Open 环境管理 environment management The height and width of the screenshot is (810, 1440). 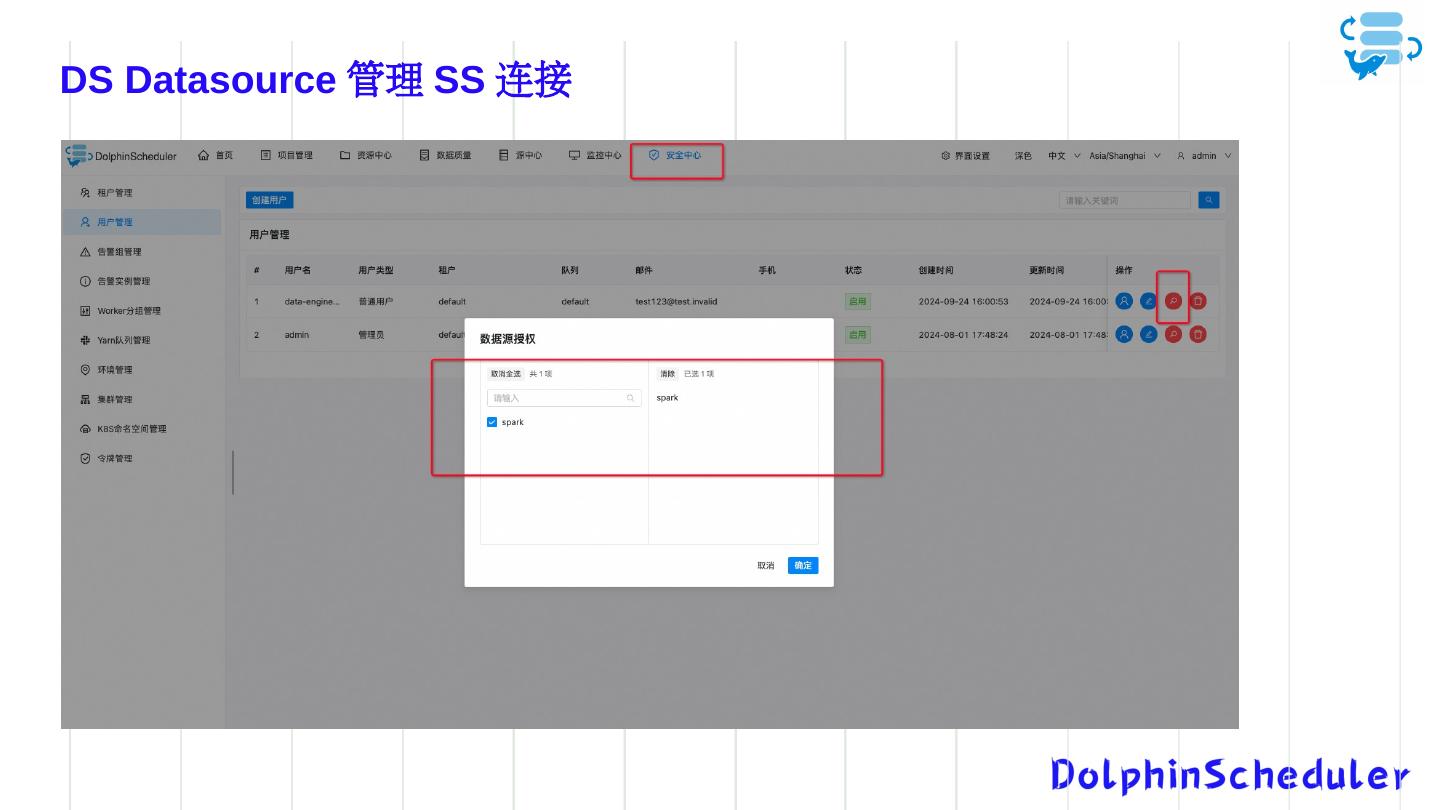[142, 370]
